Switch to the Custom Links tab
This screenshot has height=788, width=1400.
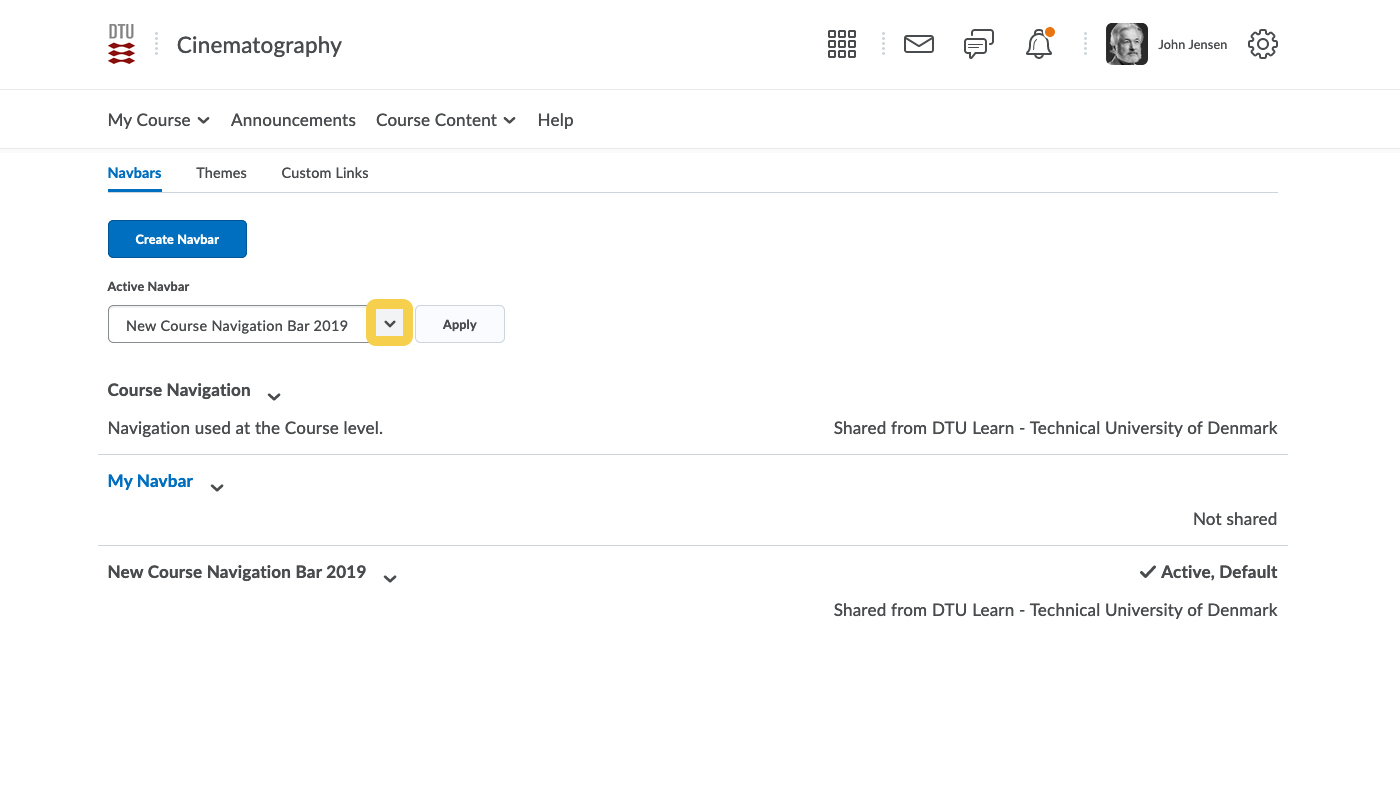[x=324, y=173]
